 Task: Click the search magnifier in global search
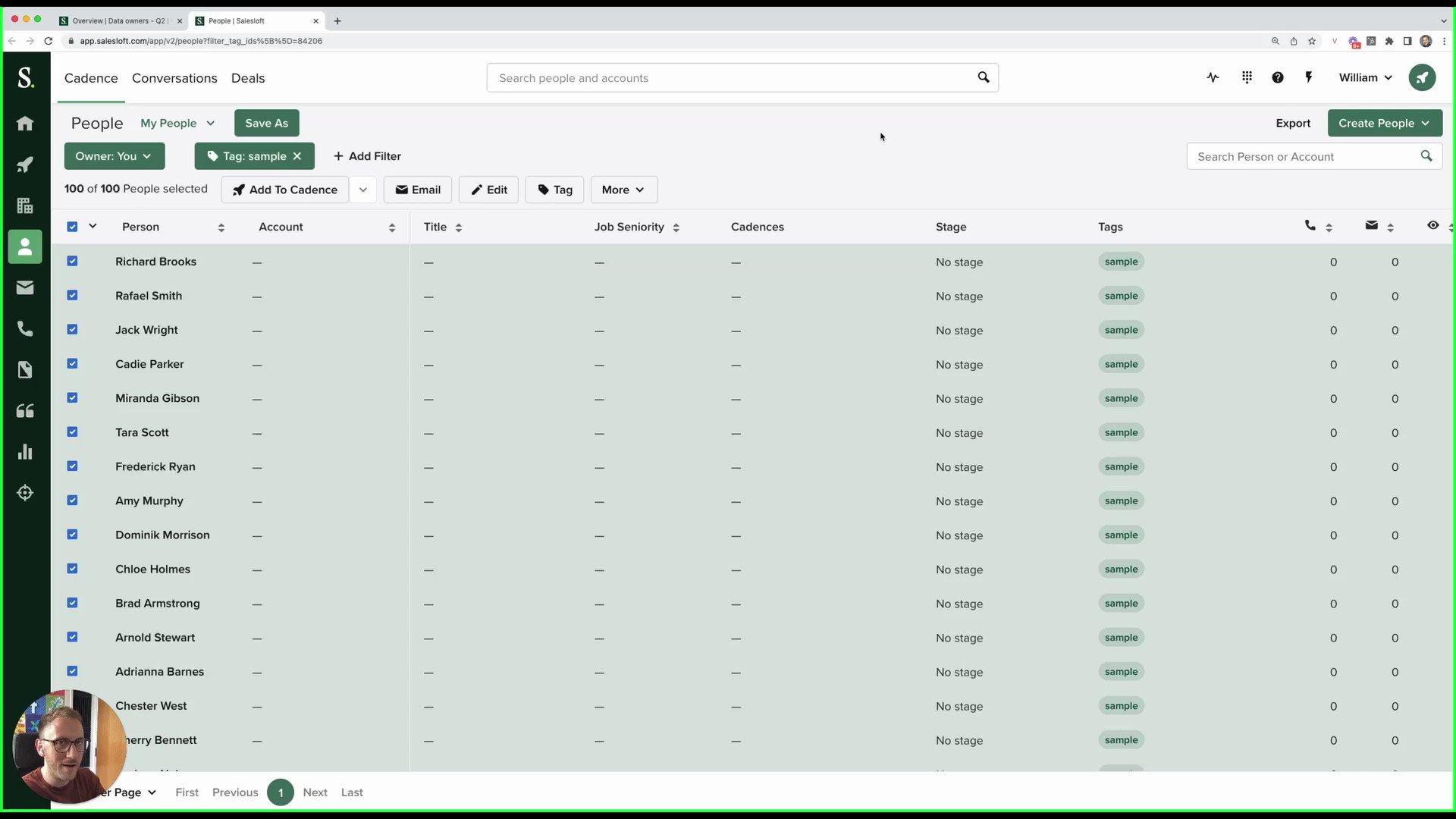pyautogui.click(x=984, y=77)
